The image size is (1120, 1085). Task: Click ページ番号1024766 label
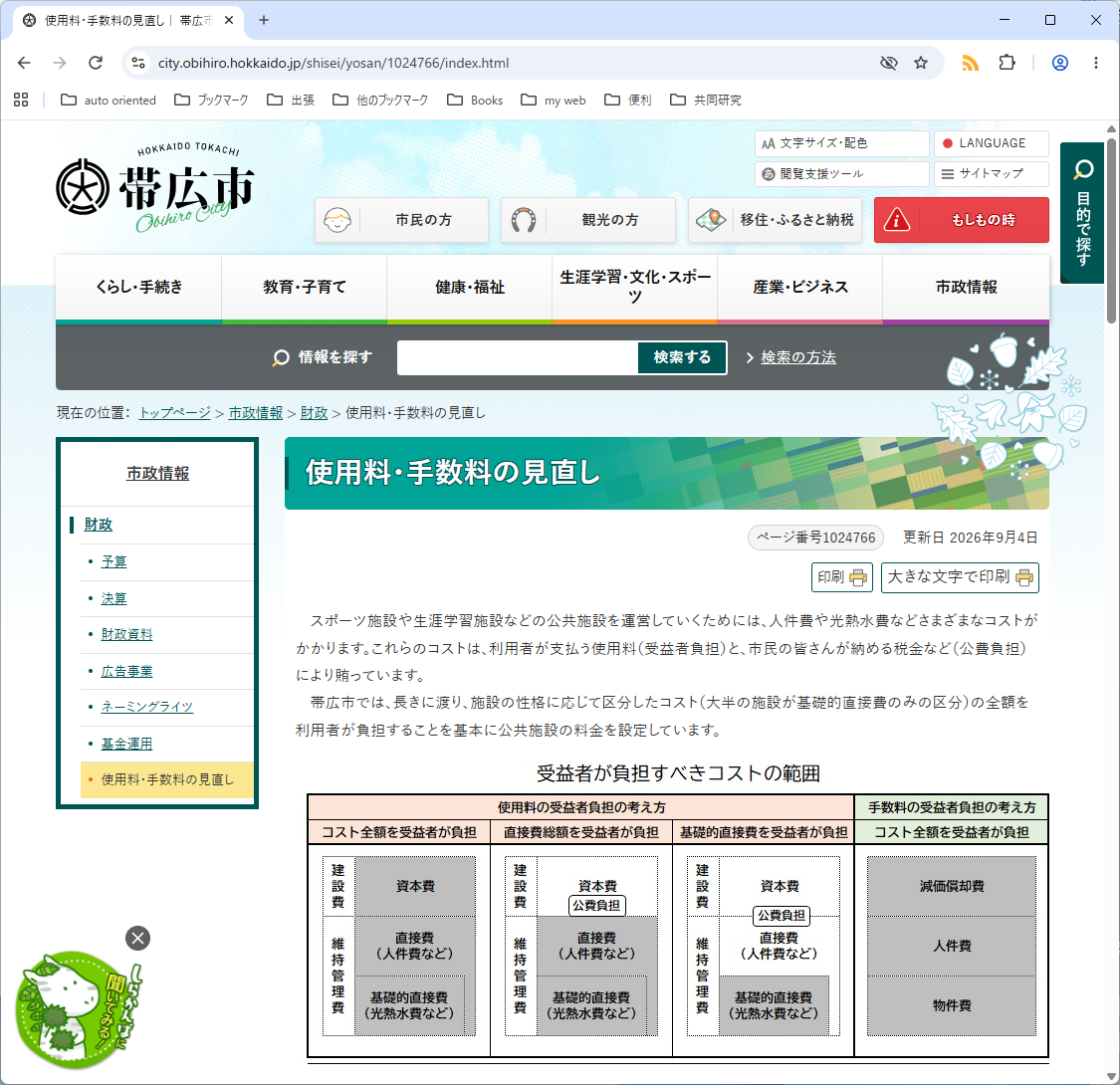pyautogui.click(x=815, y=538)
